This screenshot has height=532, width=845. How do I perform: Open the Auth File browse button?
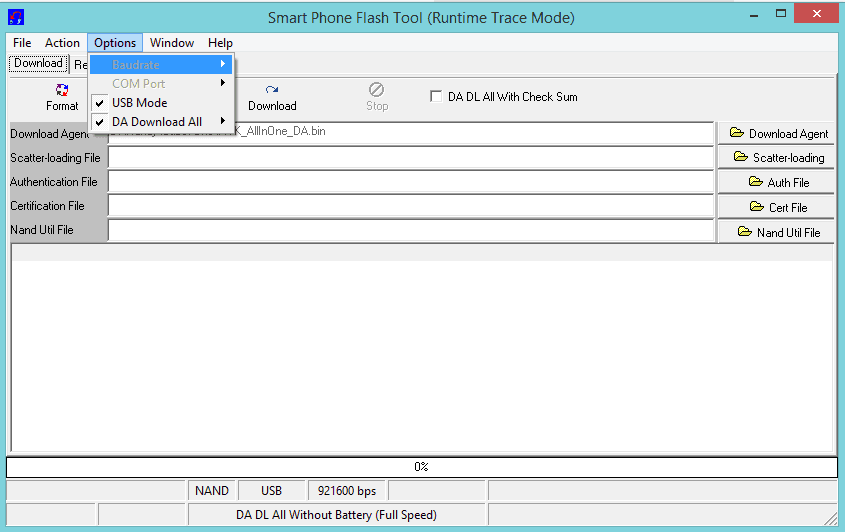[x=776, y=182]
